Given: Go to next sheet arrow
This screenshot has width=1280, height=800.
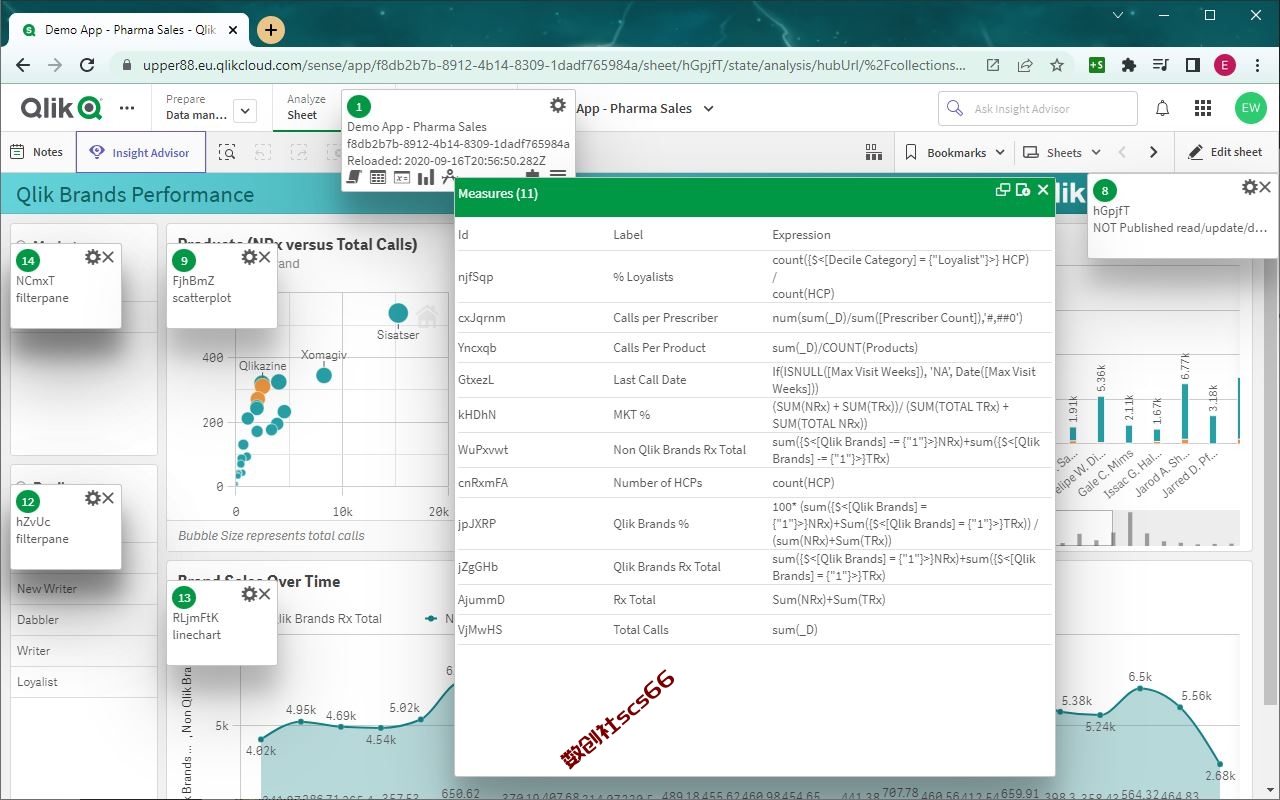Looking at the screenshot, I should [x=1154, y=152].
